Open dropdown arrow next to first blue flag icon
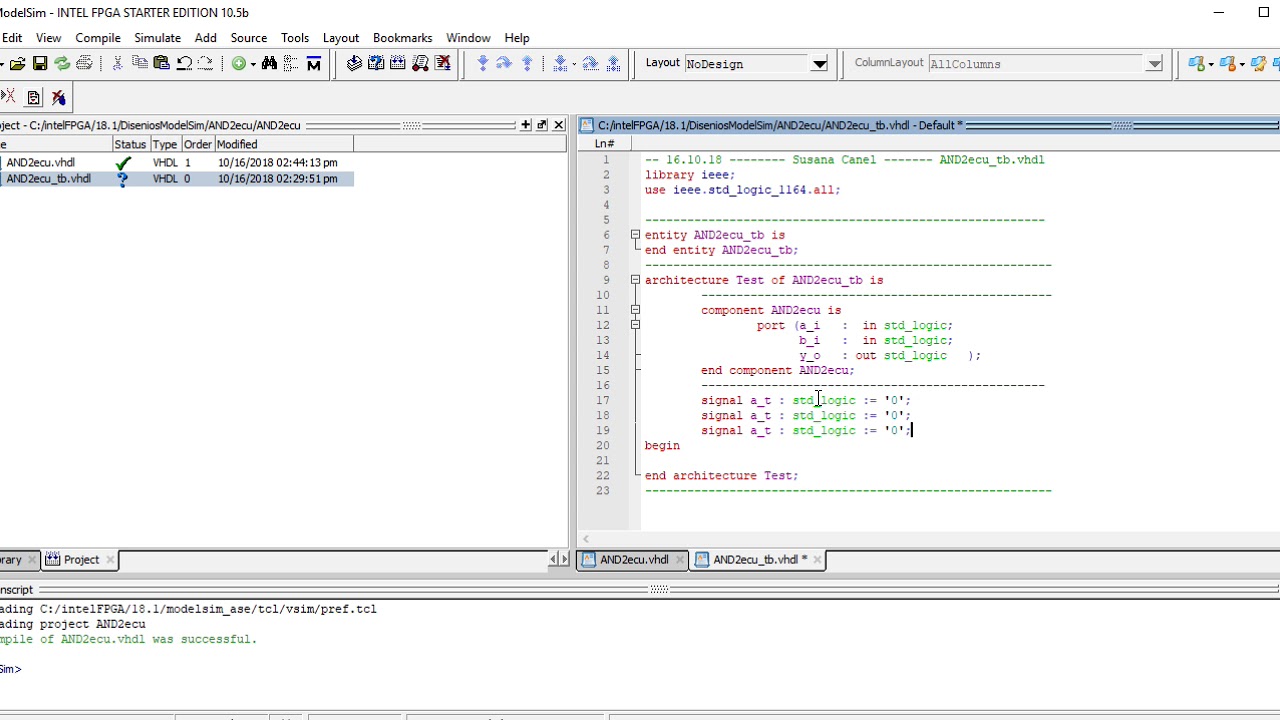Viewport: 1280px width, 720px height. click(1211, 64)
